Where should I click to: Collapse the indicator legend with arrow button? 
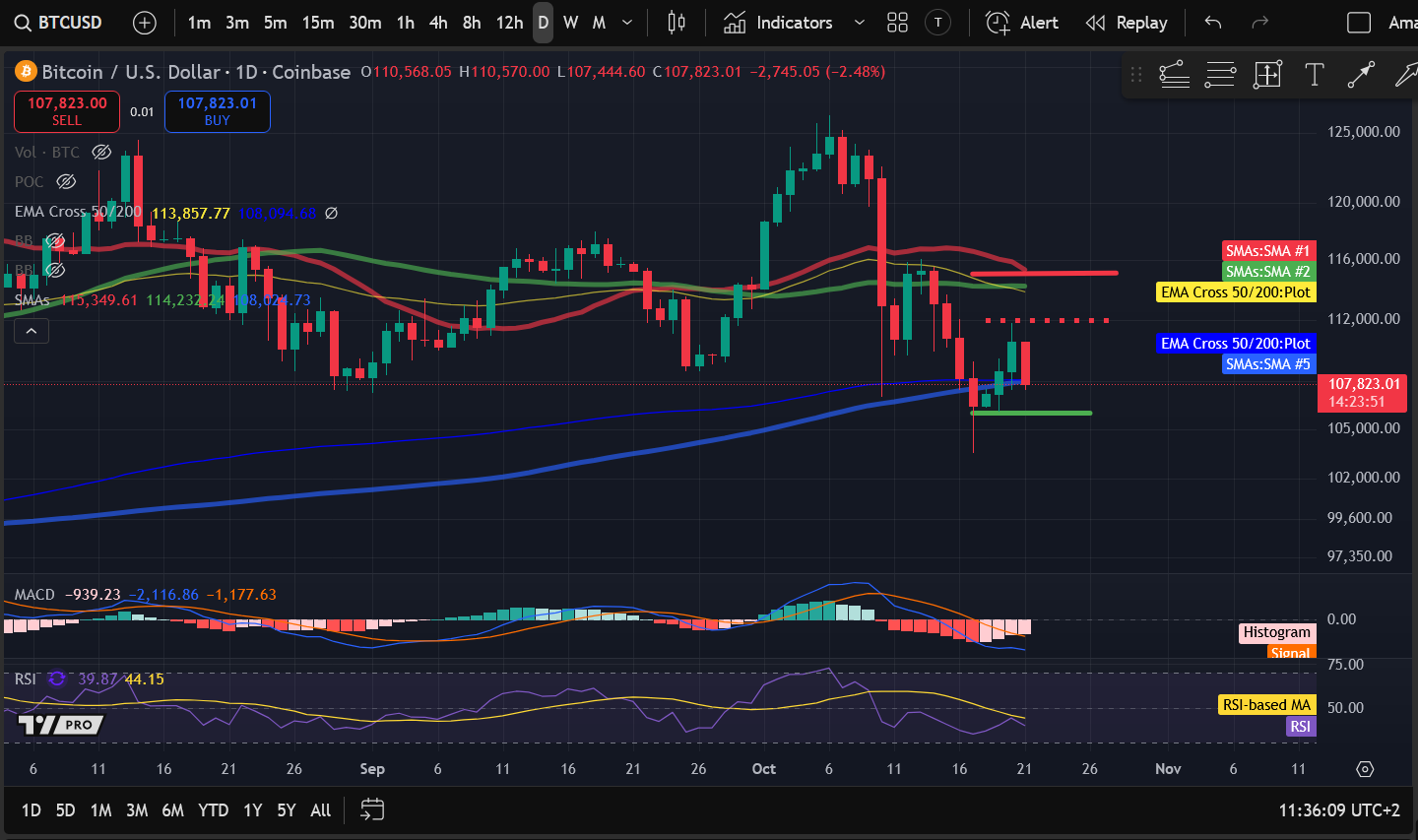pos(31,332)
